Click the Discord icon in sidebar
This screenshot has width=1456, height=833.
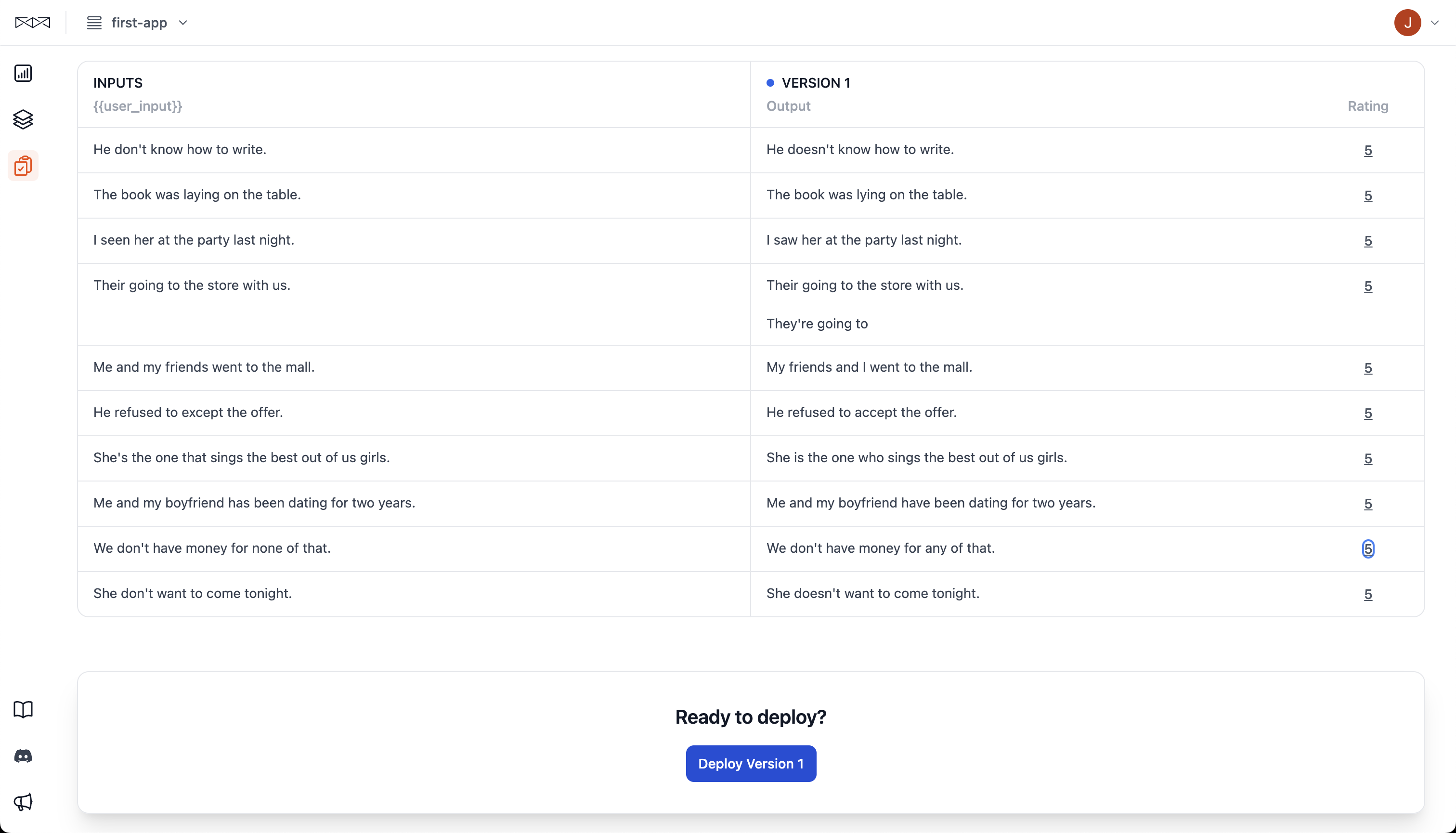23,756
